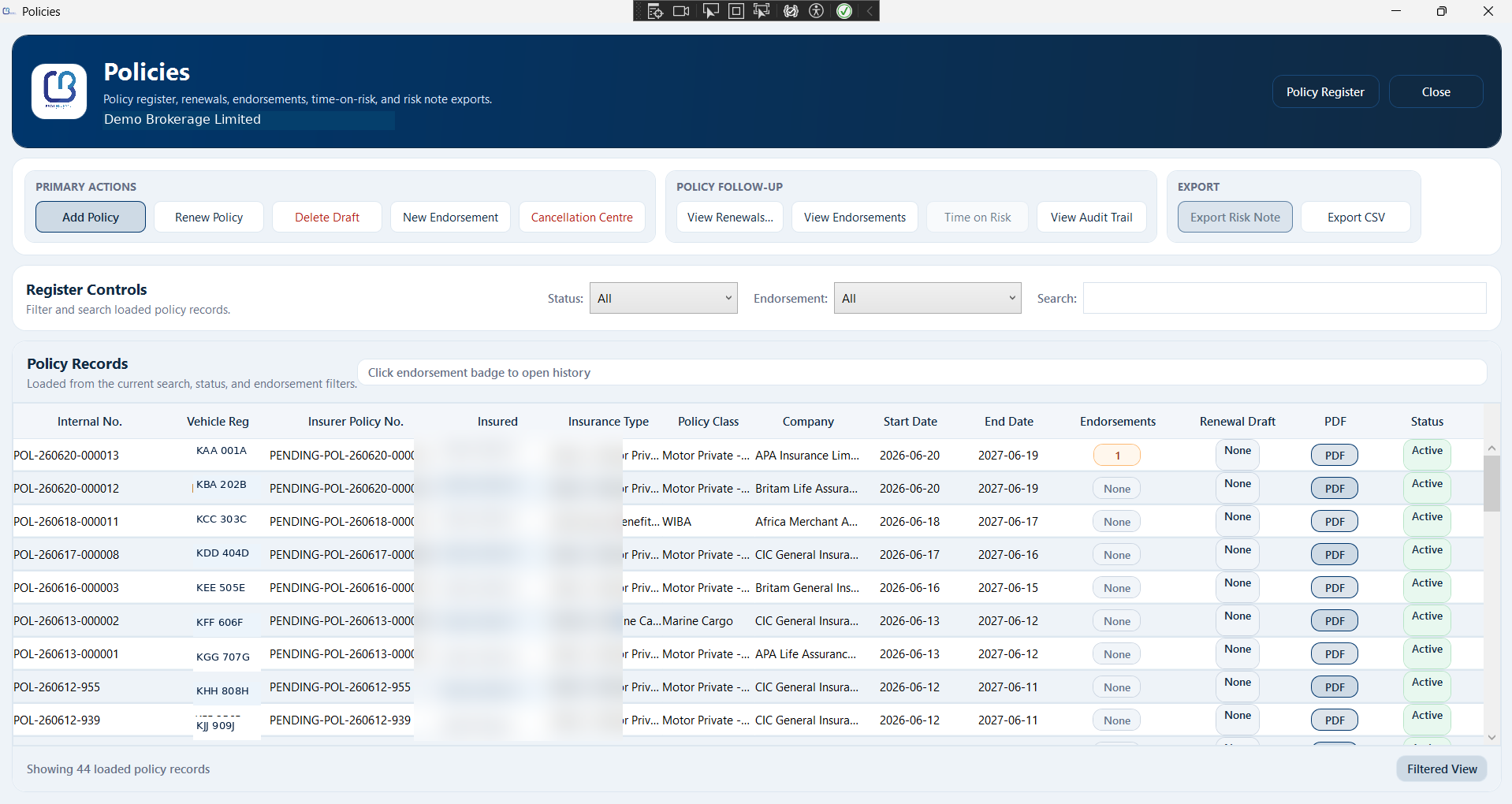Focus the Search input field
The image size is (1512, 804).
1285,298
